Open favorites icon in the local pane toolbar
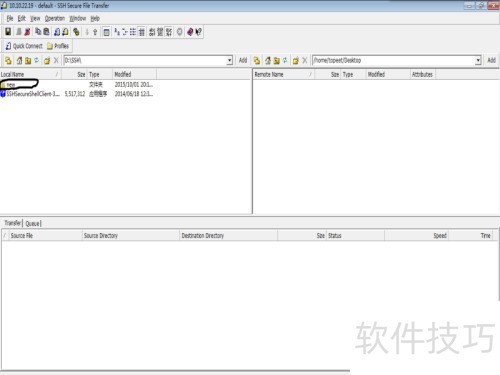Image resolution: width=500 pixels, height=375 pixels. coord(8,60)
